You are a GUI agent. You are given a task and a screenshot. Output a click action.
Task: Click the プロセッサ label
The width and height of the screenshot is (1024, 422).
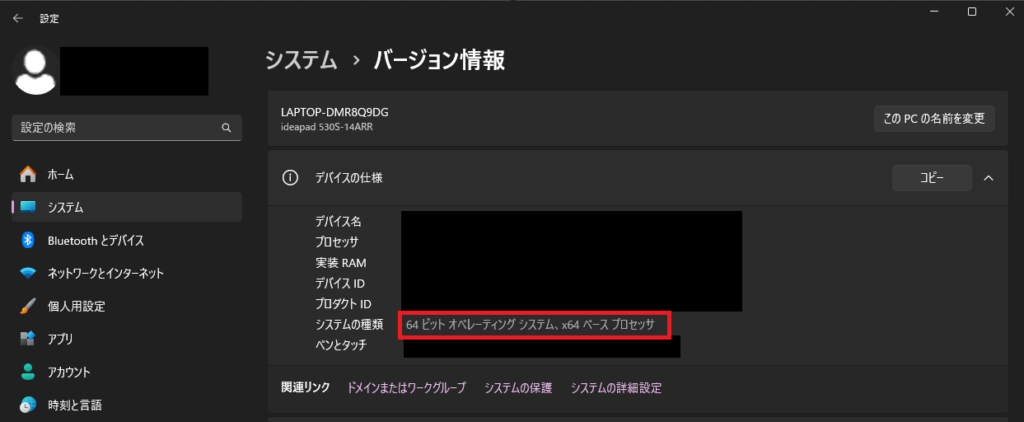(x=336, y=242)
